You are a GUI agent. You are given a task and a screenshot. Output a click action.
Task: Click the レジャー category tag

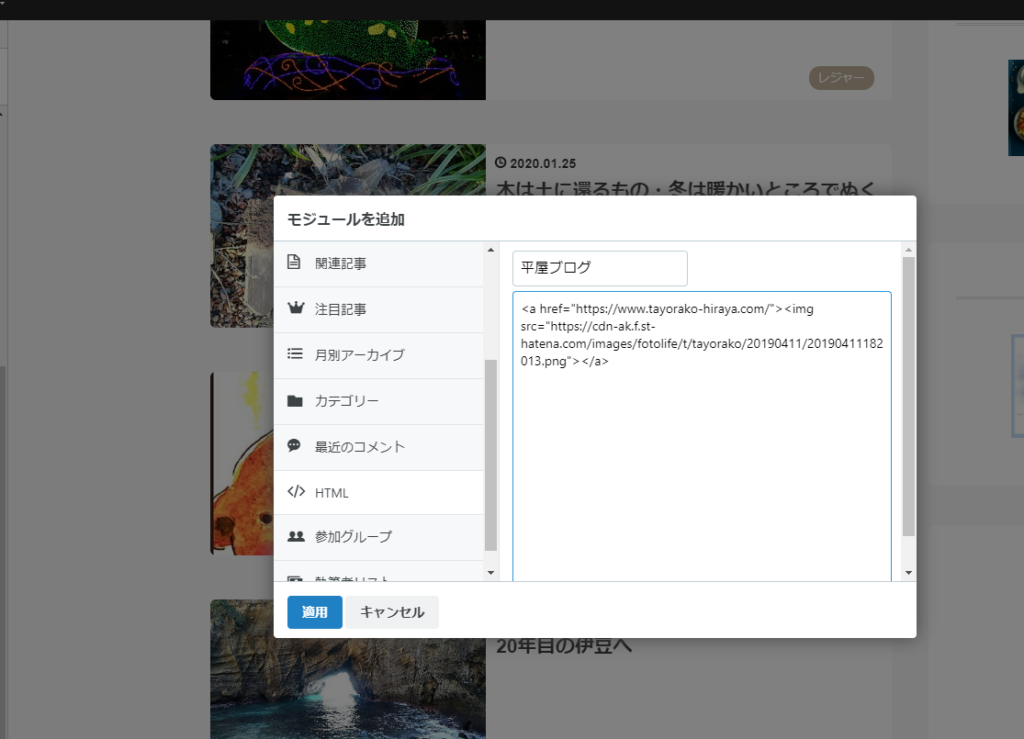coord(841,78)
